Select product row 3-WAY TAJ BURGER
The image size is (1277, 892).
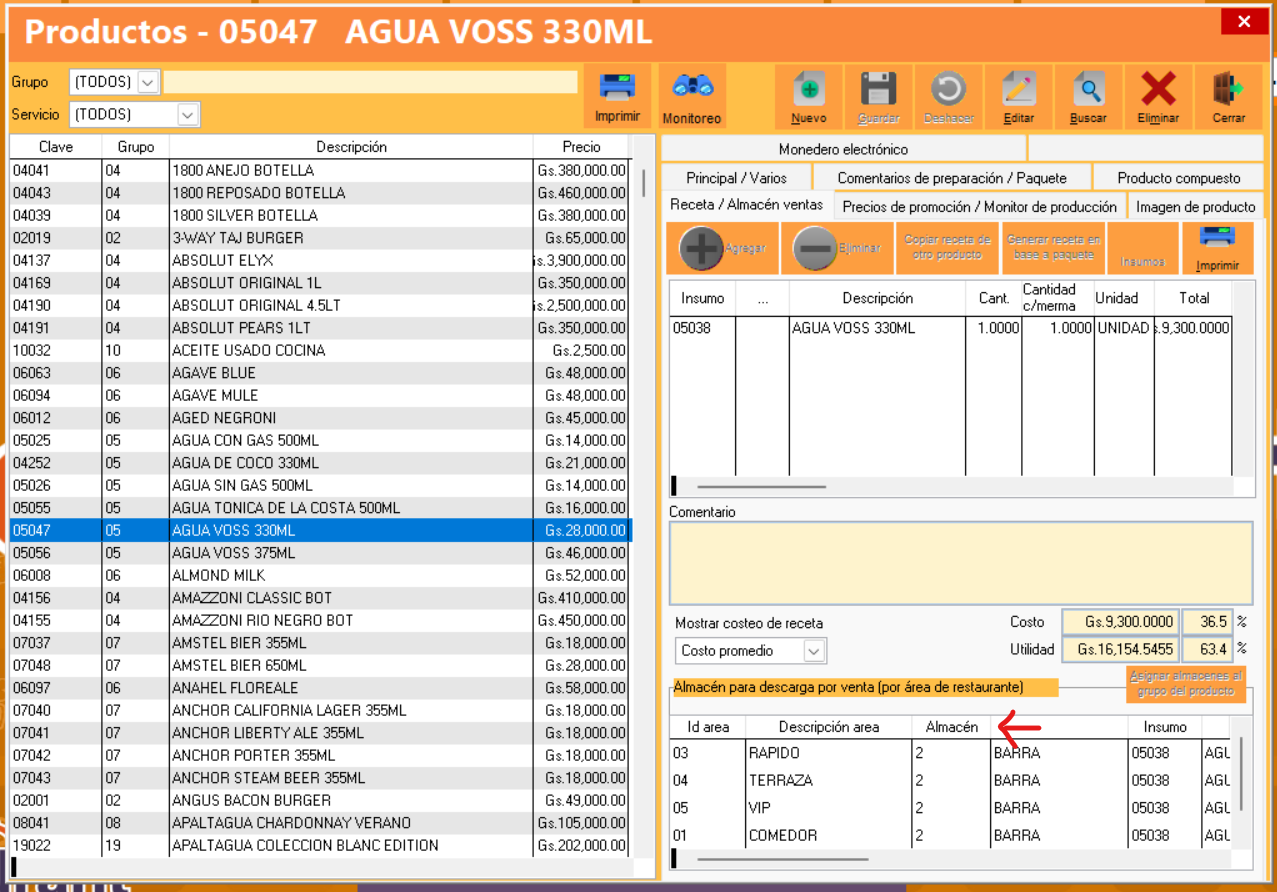320,238
